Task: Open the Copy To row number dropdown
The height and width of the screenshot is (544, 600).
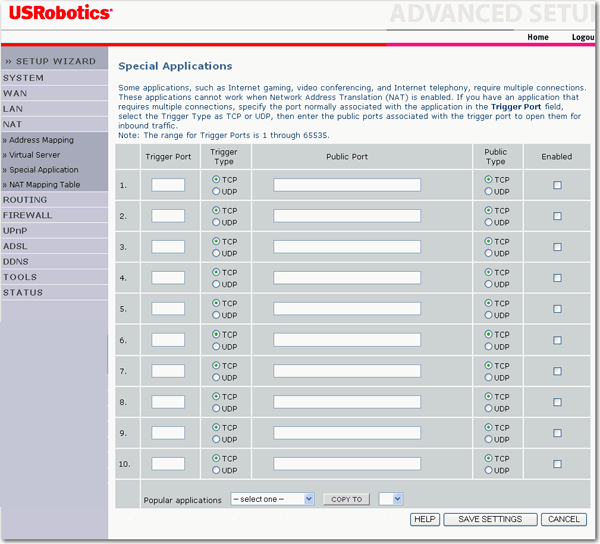Action: 391,499
